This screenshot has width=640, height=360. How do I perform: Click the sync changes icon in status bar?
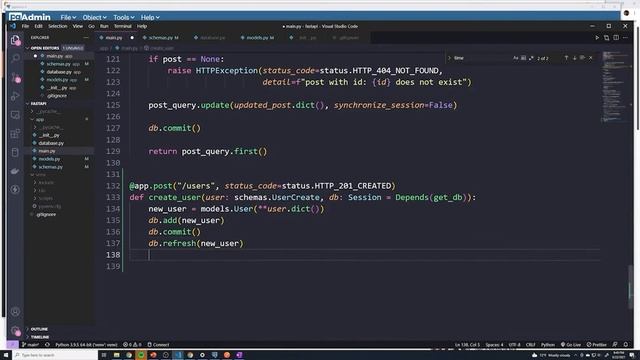point(47,345)
